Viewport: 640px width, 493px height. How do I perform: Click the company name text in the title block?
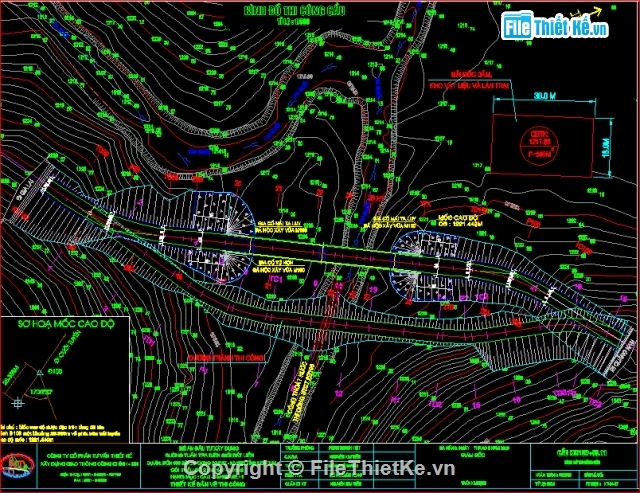pos(89,460)
